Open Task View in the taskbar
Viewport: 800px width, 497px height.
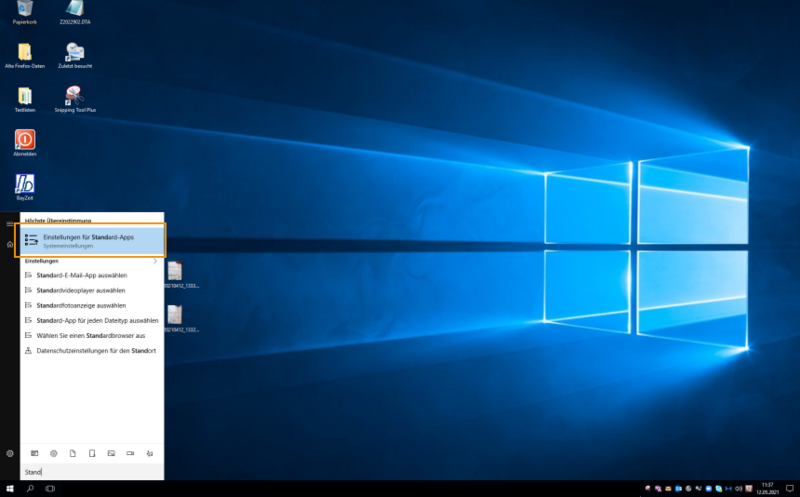point(50,489)
